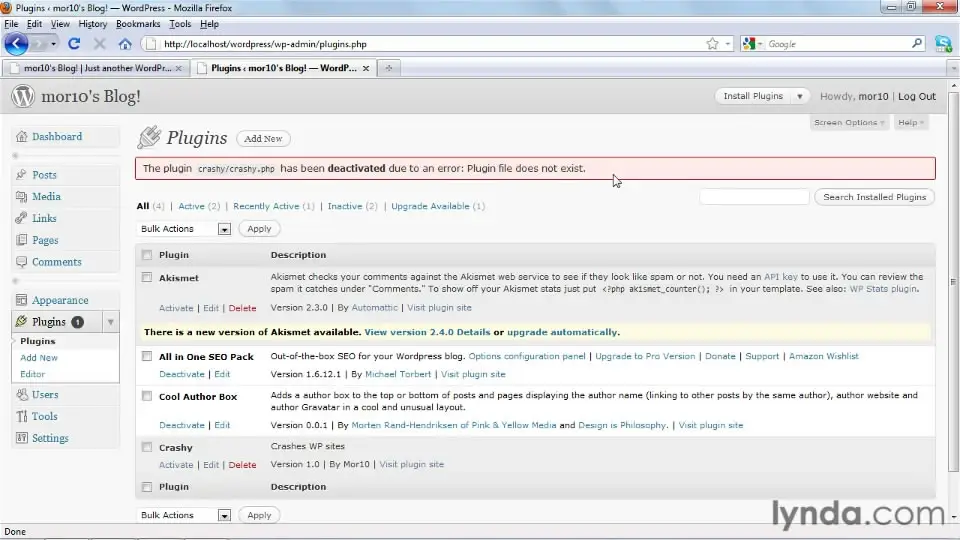Filter by Upgrade Available plugins
960x540 pixels.
(x=438, y=206)
